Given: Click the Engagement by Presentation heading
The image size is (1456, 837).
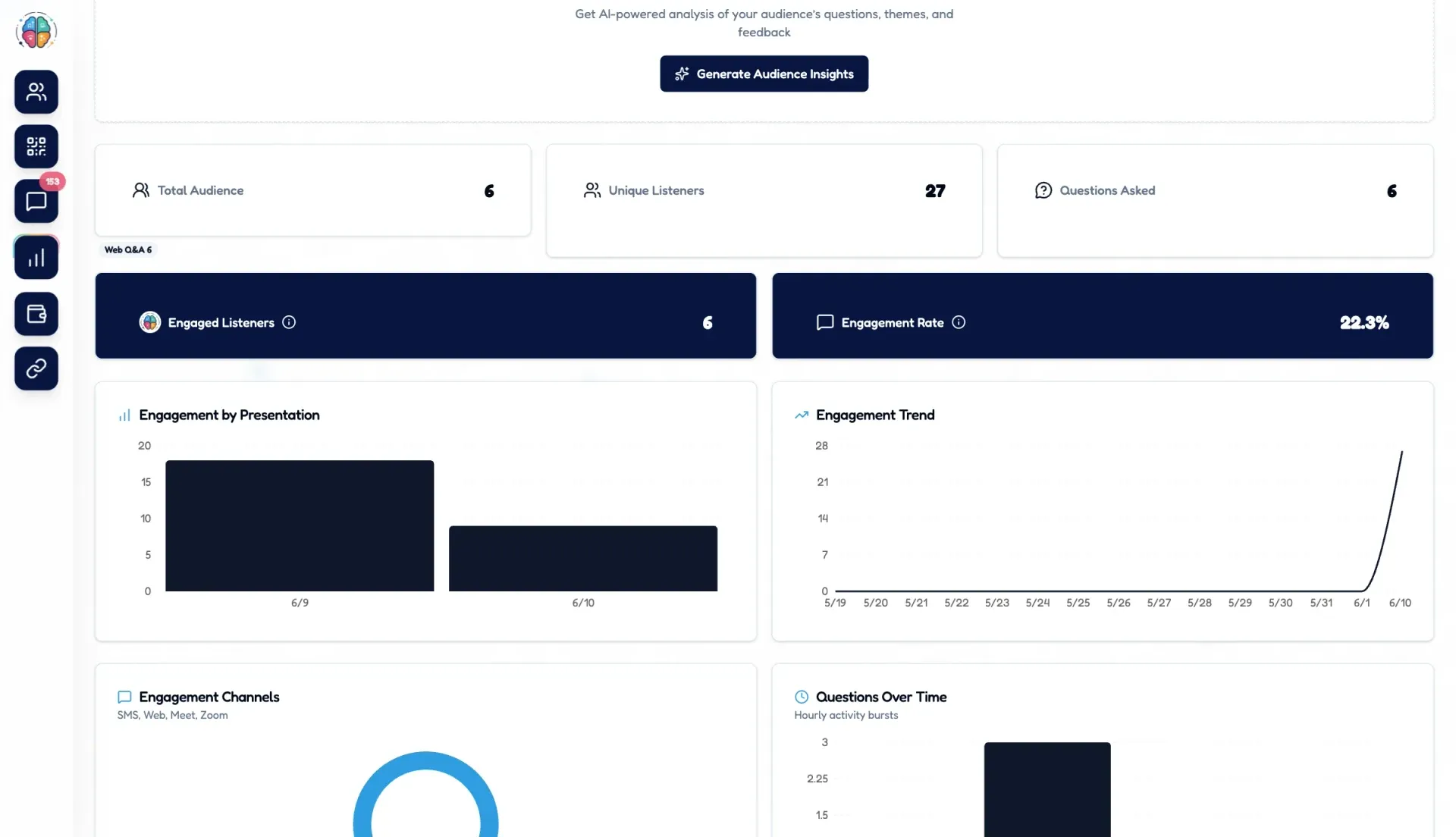Looking at the screenshot, I should point(229,415).
